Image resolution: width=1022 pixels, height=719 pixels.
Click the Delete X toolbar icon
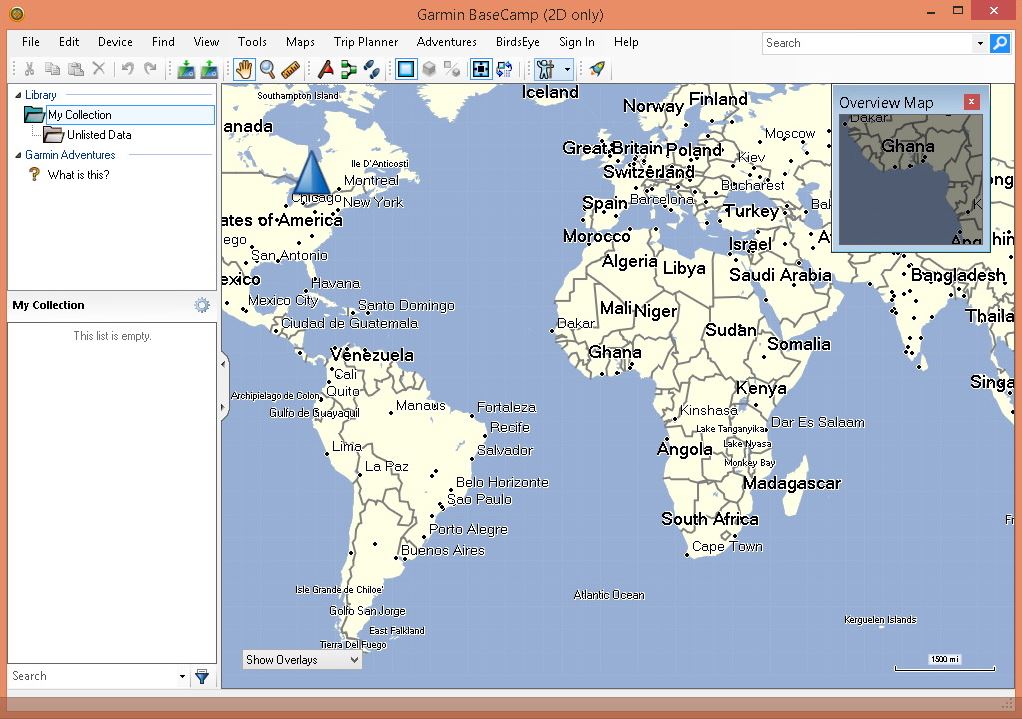coord(99,68)
